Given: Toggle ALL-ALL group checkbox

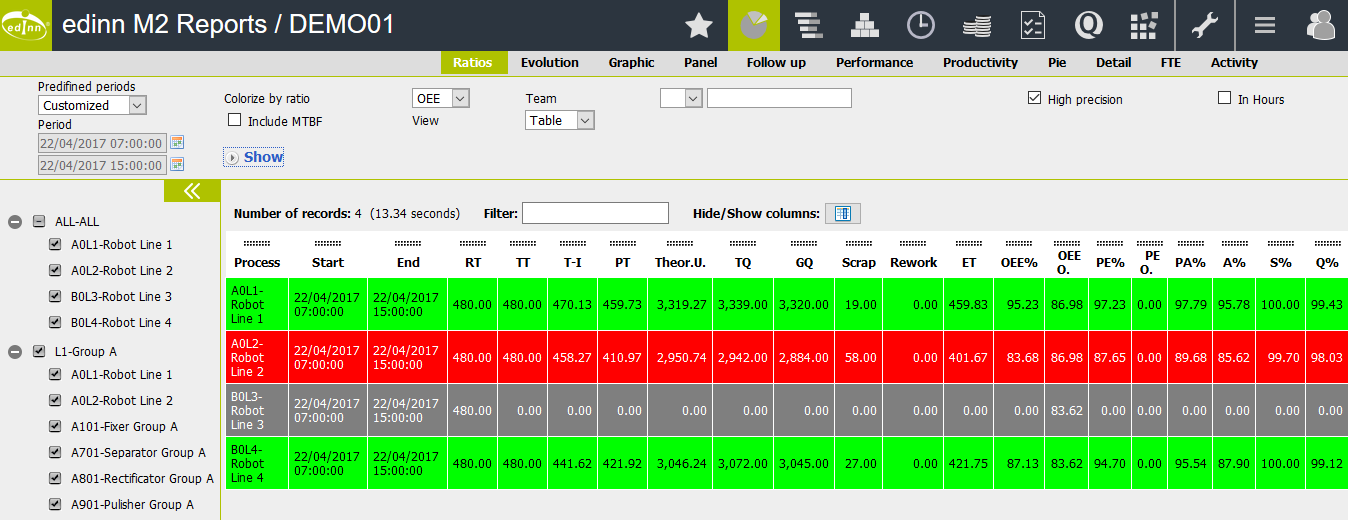Looking at the screenshot, I should pos(39,222).
